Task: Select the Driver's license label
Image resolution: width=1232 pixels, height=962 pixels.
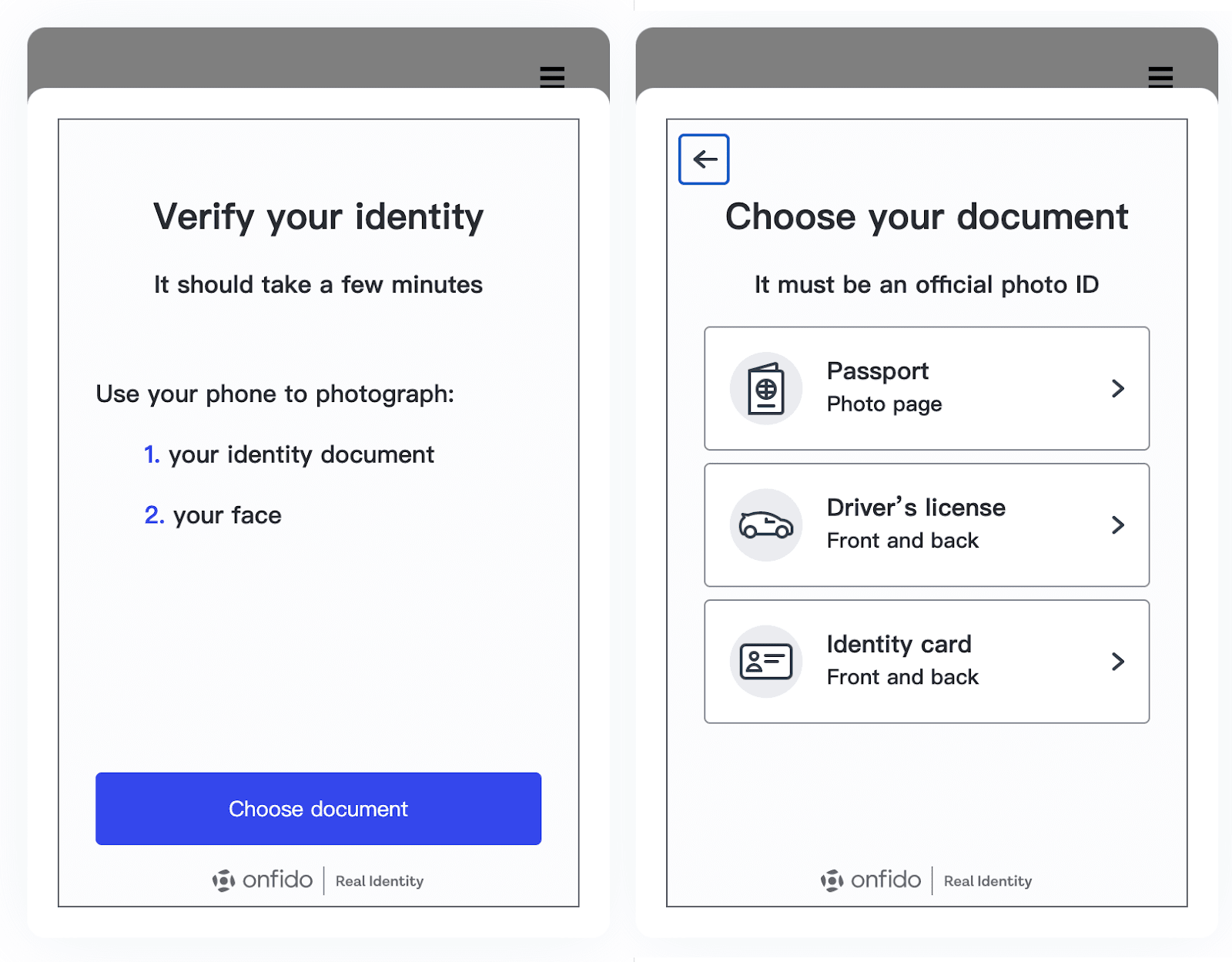Action: pyautogui.click(x=916, y=508)
